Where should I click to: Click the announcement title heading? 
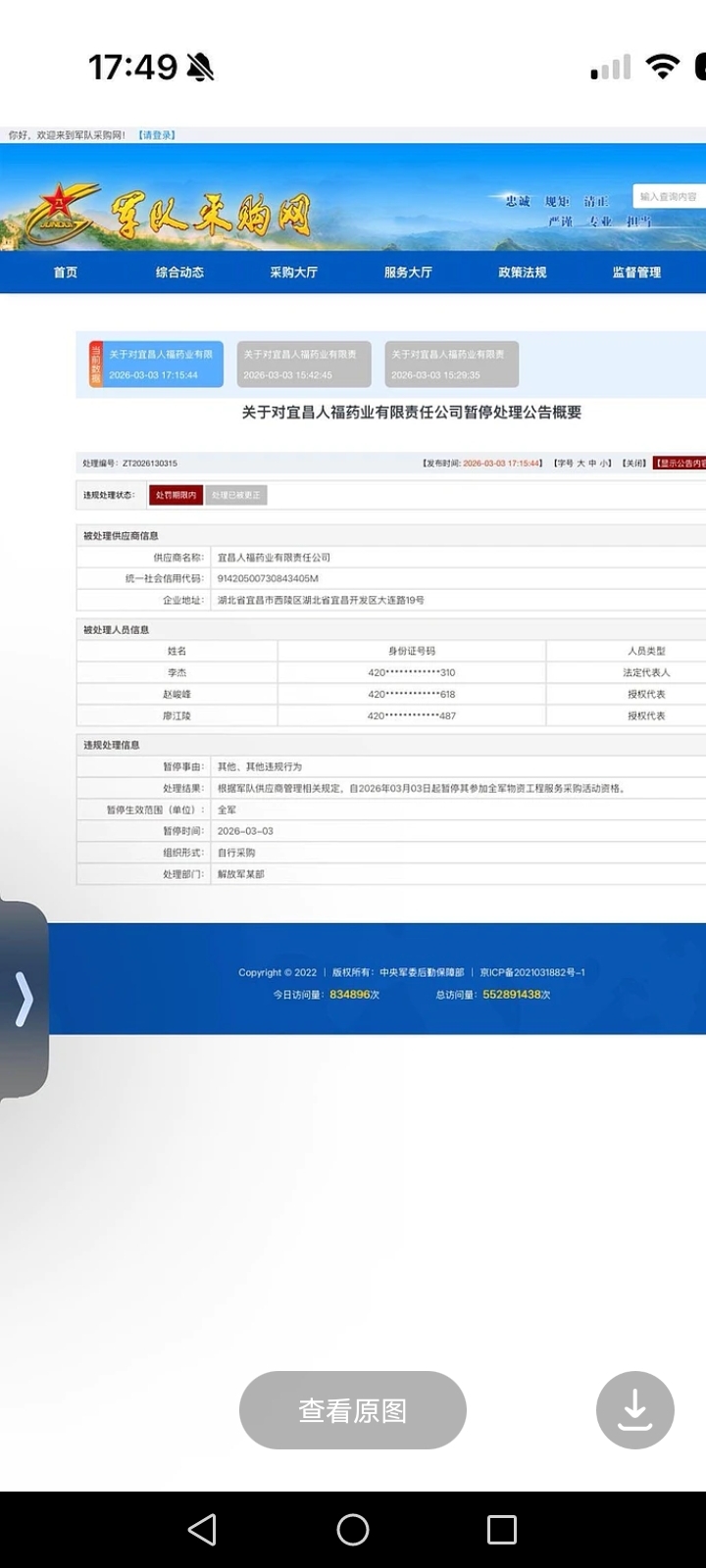point(412,413)
